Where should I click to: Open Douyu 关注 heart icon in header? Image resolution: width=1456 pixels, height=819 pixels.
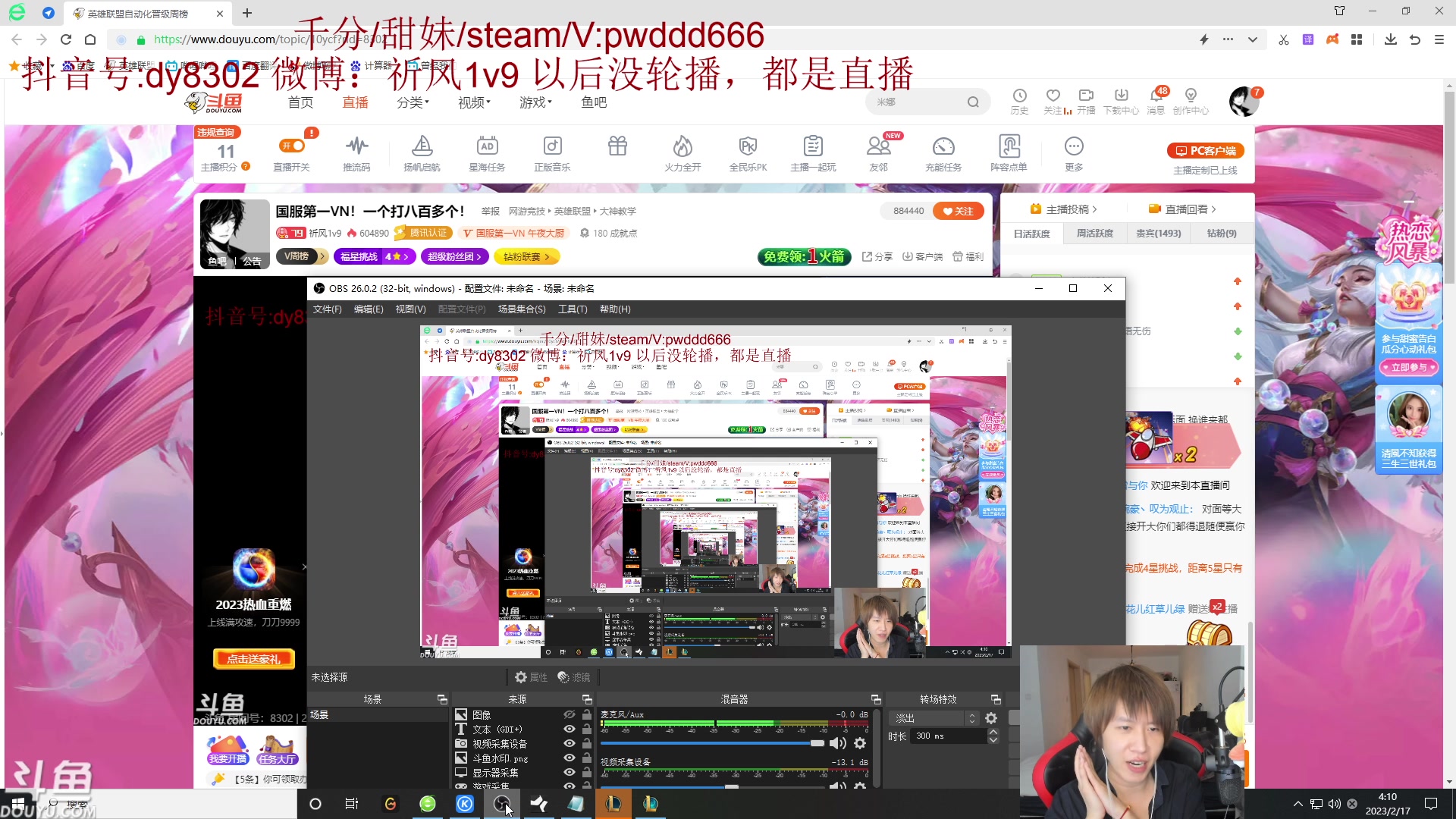(x=1053, y=101)
